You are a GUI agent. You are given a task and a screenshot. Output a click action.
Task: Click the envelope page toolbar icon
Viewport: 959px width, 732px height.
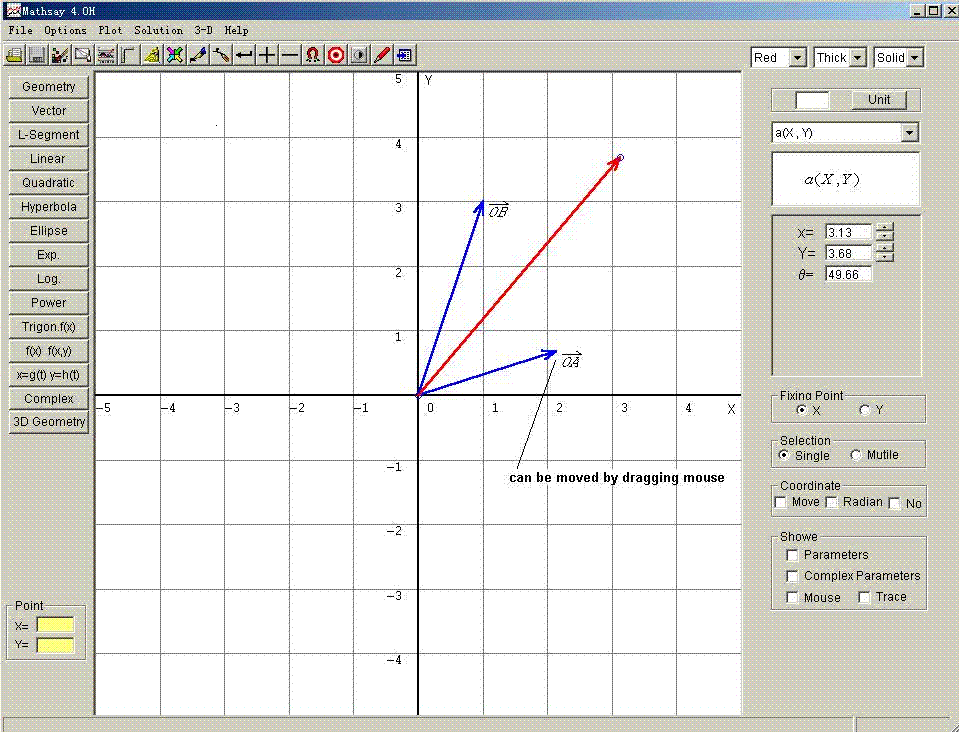point(83,56)
